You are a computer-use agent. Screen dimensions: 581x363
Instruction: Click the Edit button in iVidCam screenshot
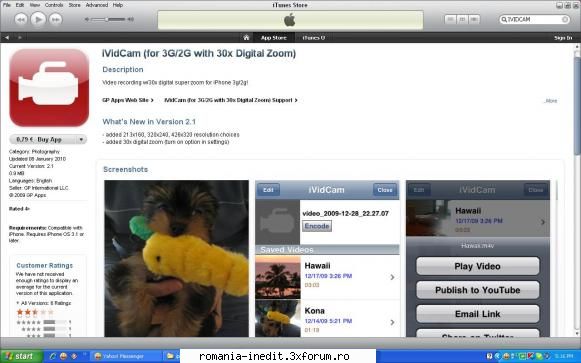(268, 190)
